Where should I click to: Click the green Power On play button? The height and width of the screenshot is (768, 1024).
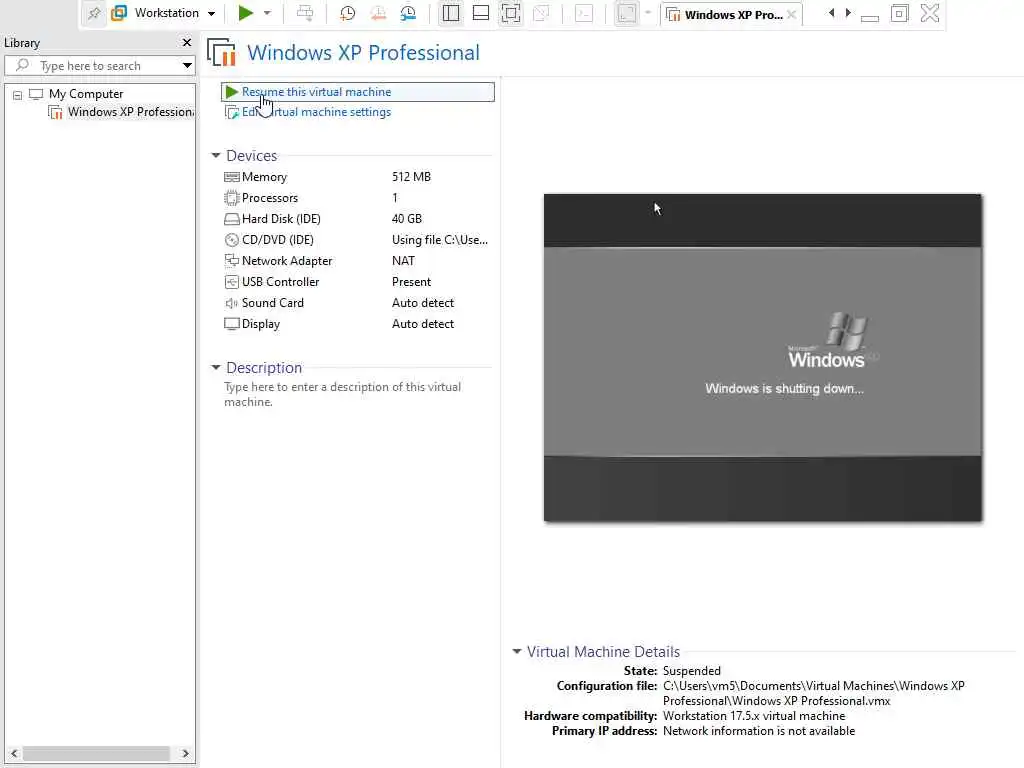click(x=246, y=13)
